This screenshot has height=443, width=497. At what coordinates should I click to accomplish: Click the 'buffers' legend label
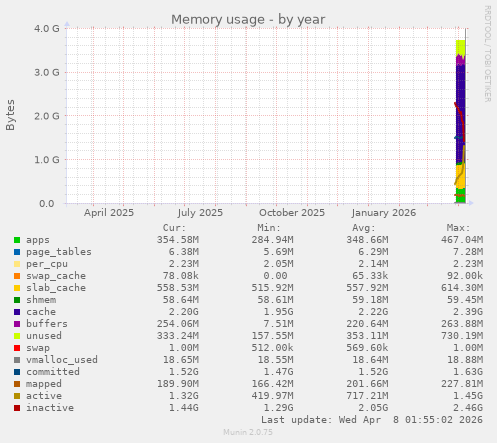pyautogui.click(x=47, y=324)
